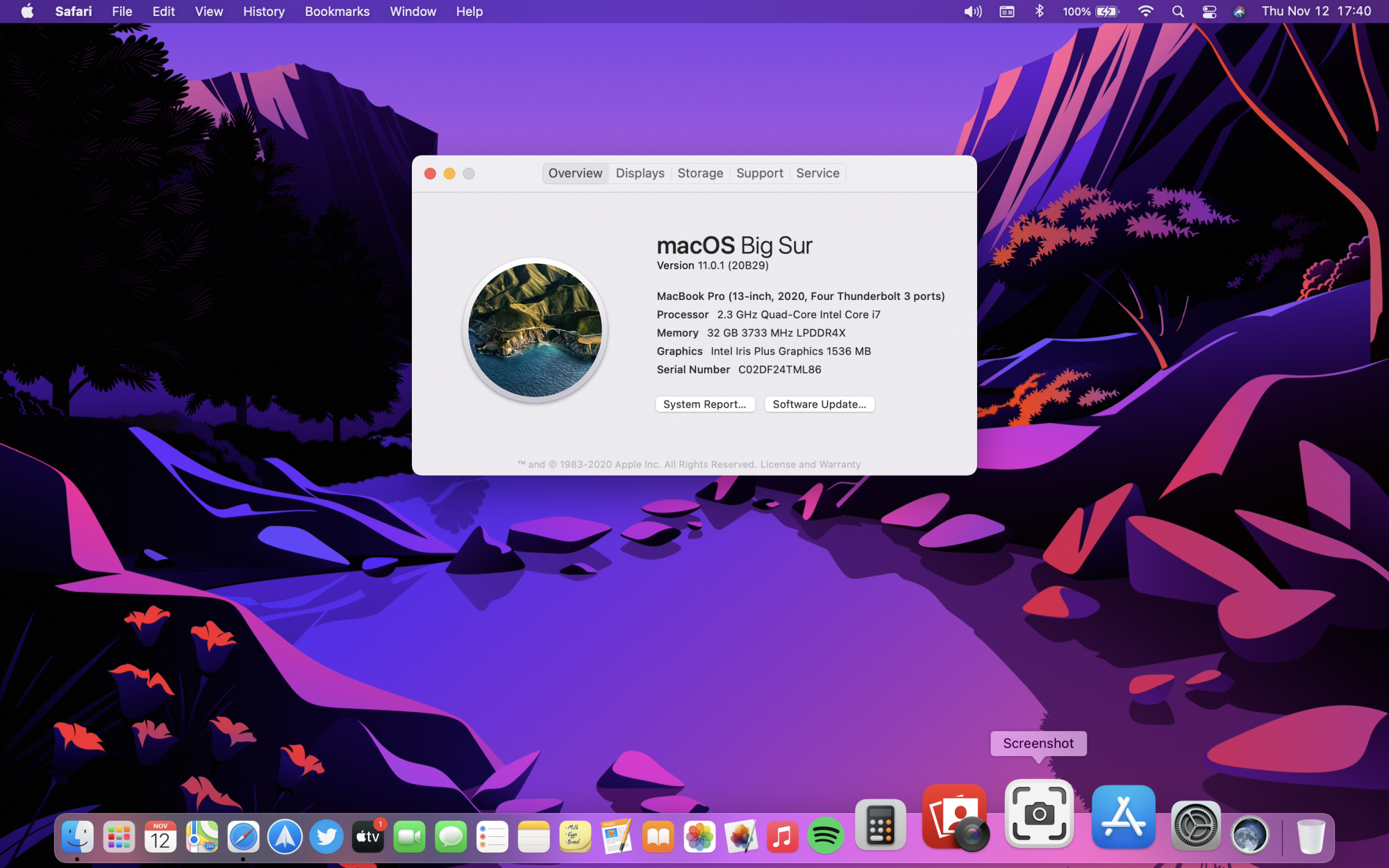
Task: Open the Bookmarks menu
Action: 337,11
